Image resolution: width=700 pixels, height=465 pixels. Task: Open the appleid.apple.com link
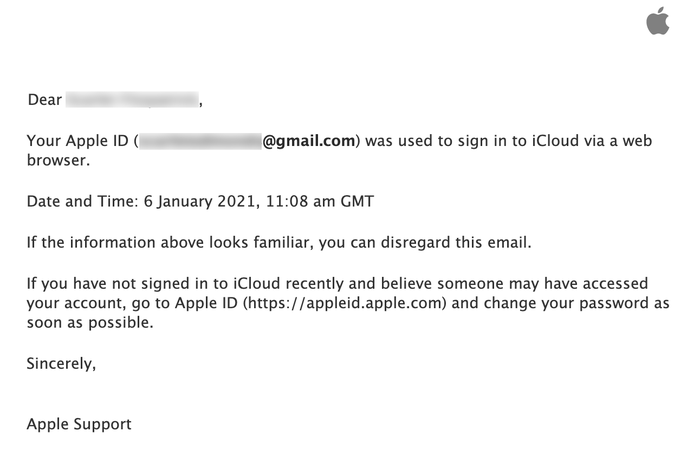[344, 303]
